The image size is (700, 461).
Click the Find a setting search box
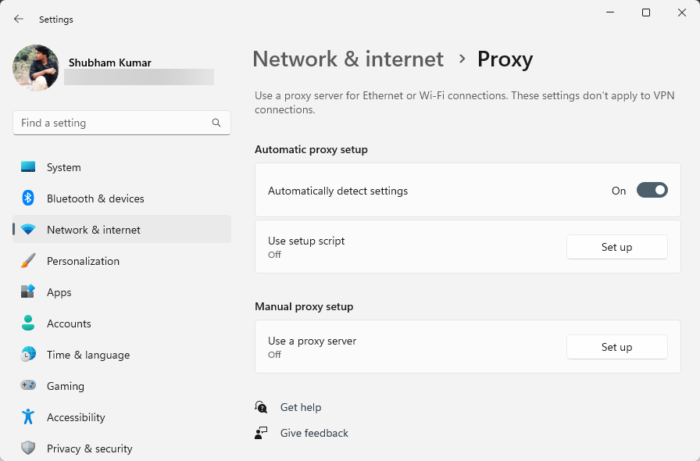[x=110, y=123]
